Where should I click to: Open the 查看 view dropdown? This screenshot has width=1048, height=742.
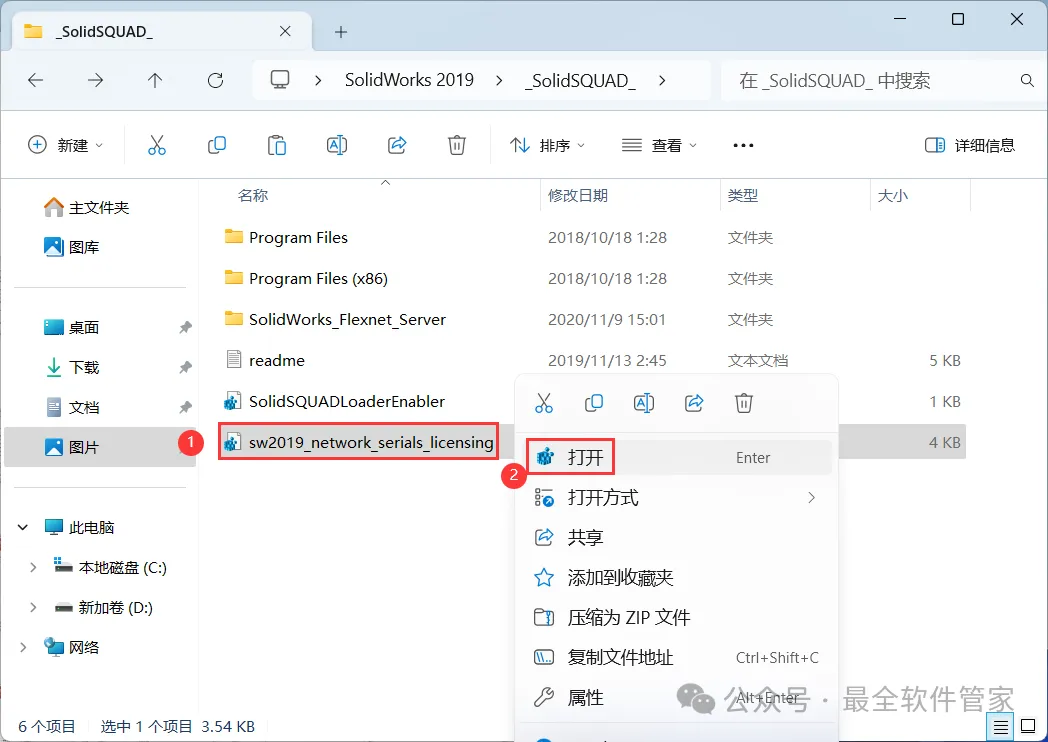click(659, 145)
